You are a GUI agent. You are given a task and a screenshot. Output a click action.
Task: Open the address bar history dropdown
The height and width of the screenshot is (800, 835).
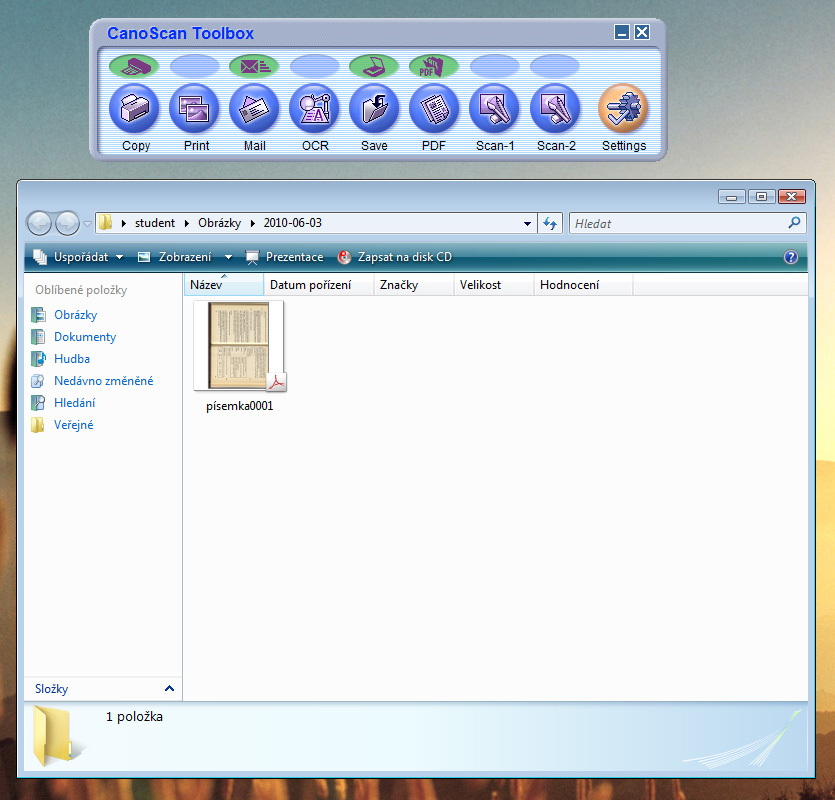528,223
